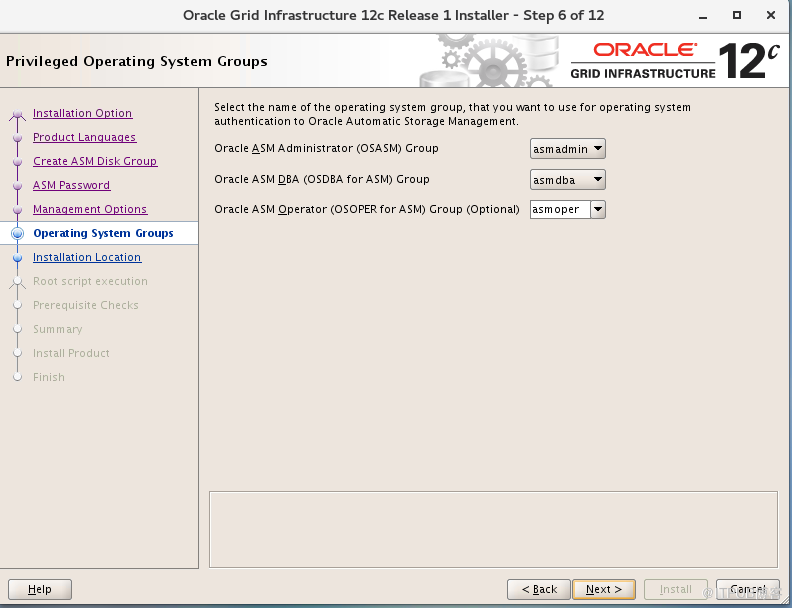Image resolution: width=792 pixels, height=608 pixels.
Task: Open the OSASM group dropdown showing asmadmin
Action: [567, 149]
